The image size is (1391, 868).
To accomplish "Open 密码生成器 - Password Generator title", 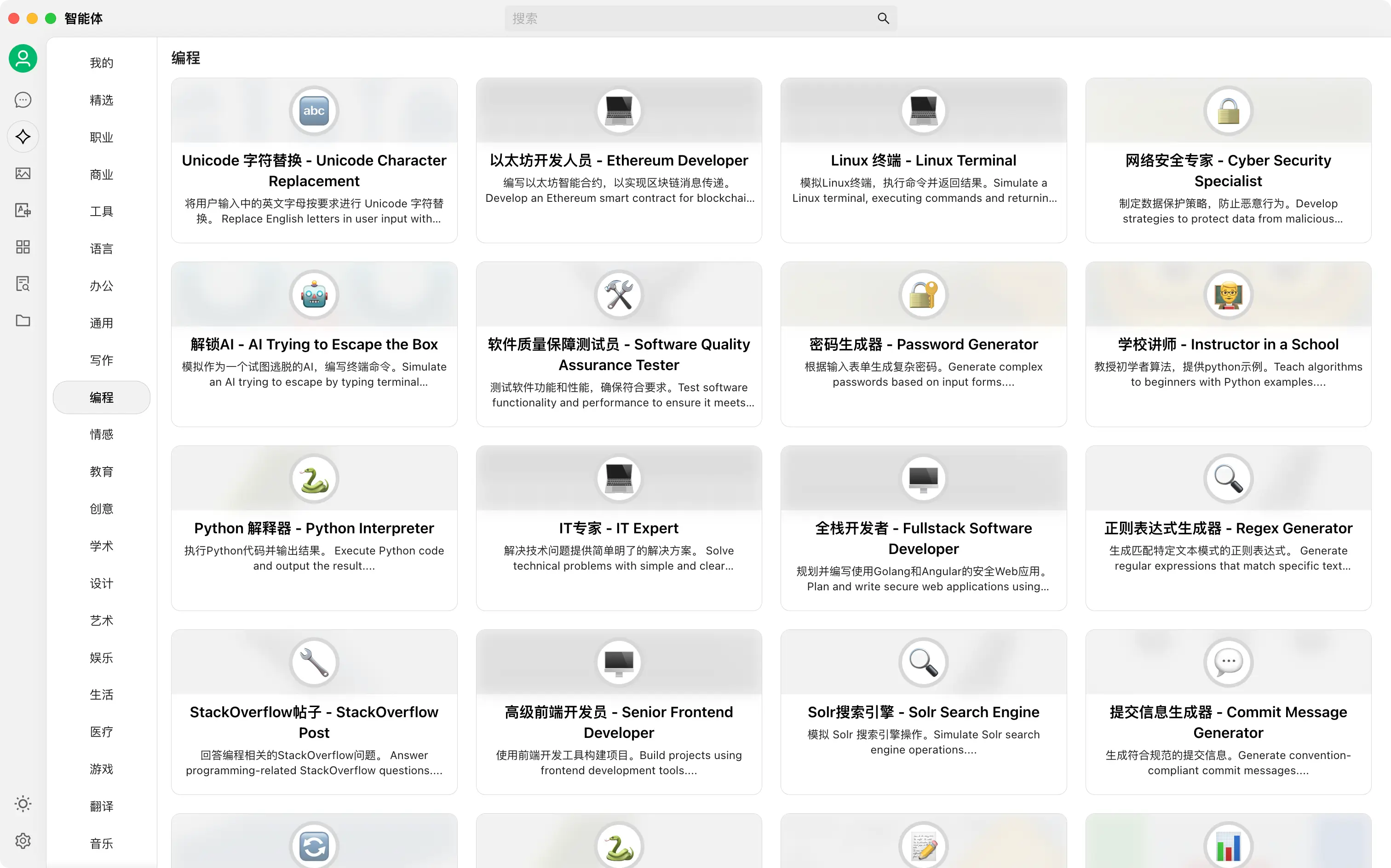I will click(924, 344).
